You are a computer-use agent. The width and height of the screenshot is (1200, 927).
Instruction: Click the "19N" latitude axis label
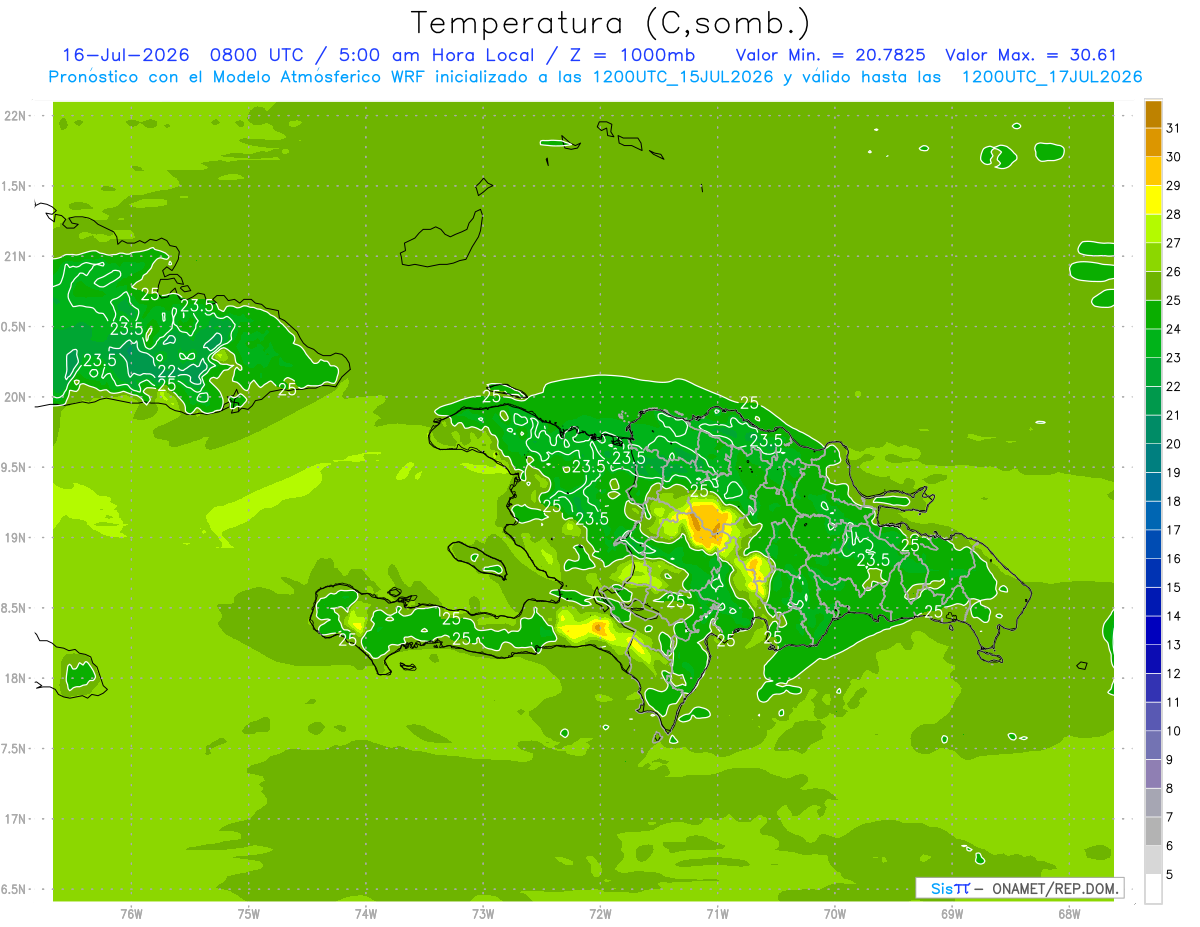tap(16, 538)
